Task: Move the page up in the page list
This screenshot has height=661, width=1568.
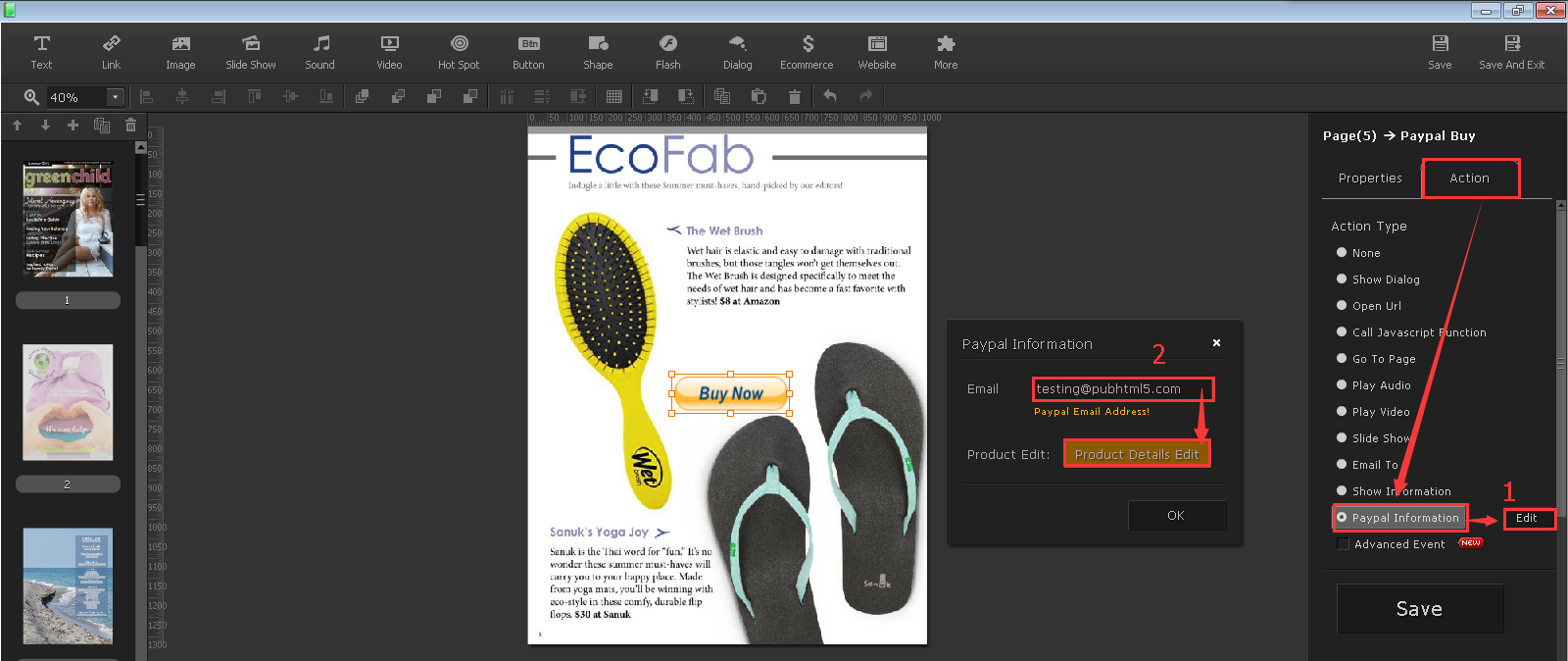Action: (x=17, y=126)
